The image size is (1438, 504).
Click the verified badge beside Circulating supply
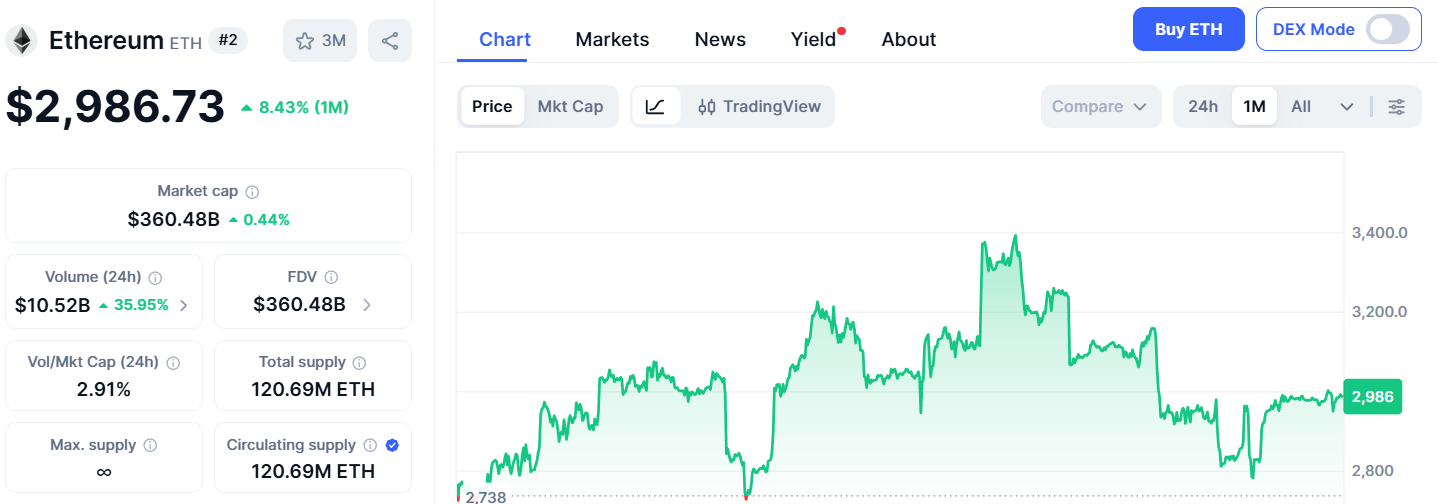pos(392,445)
